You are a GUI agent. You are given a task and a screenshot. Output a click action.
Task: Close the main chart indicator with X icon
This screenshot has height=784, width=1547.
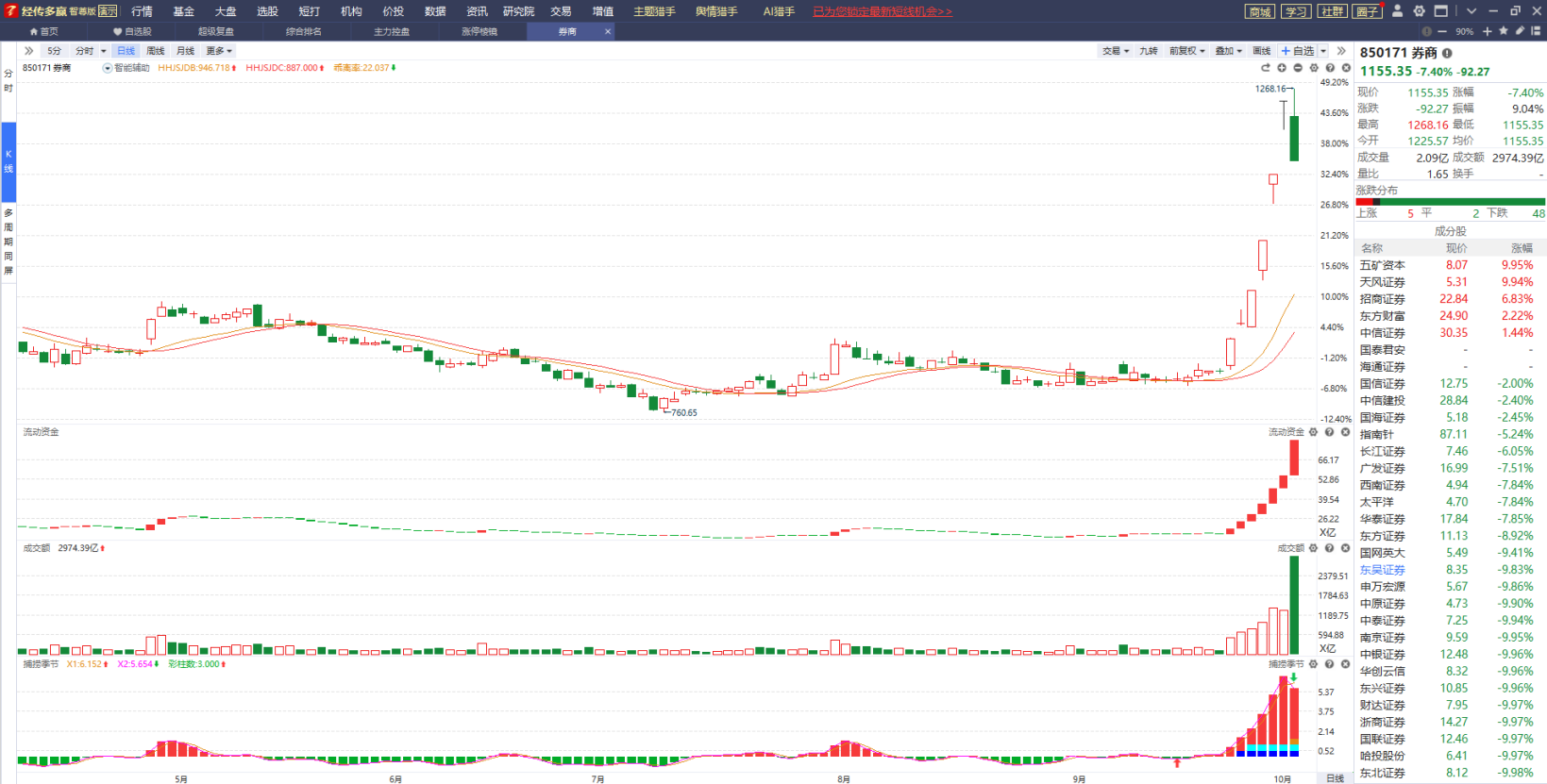[1346, 68]
